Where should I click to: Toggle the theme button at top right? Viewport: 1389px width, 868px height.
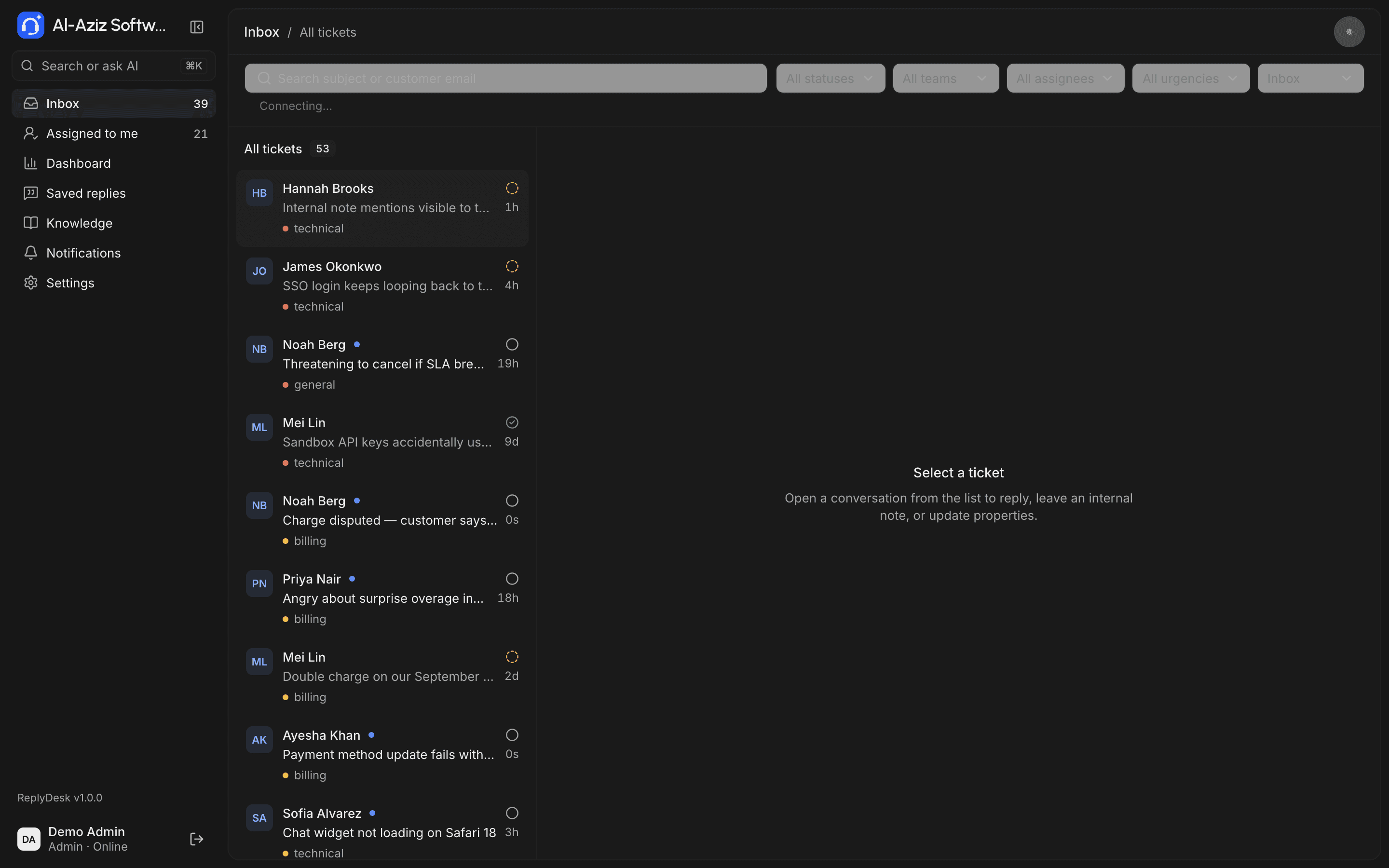1349,31
